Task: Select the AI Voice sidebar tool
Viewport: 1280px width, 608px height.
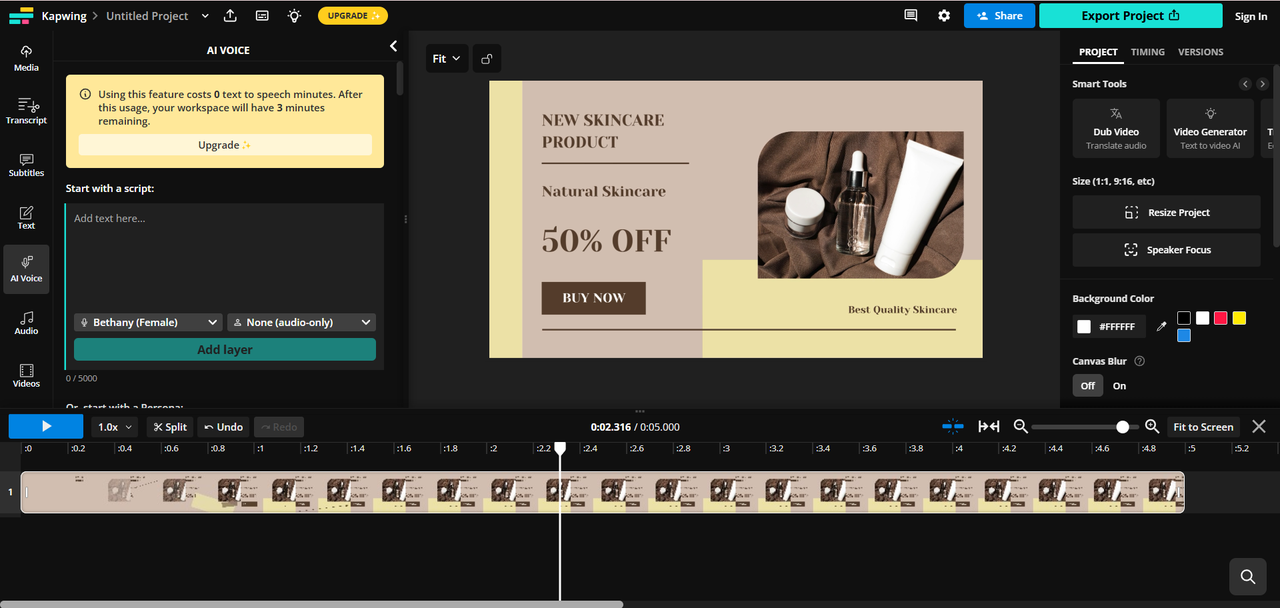Action: [26, 270]
